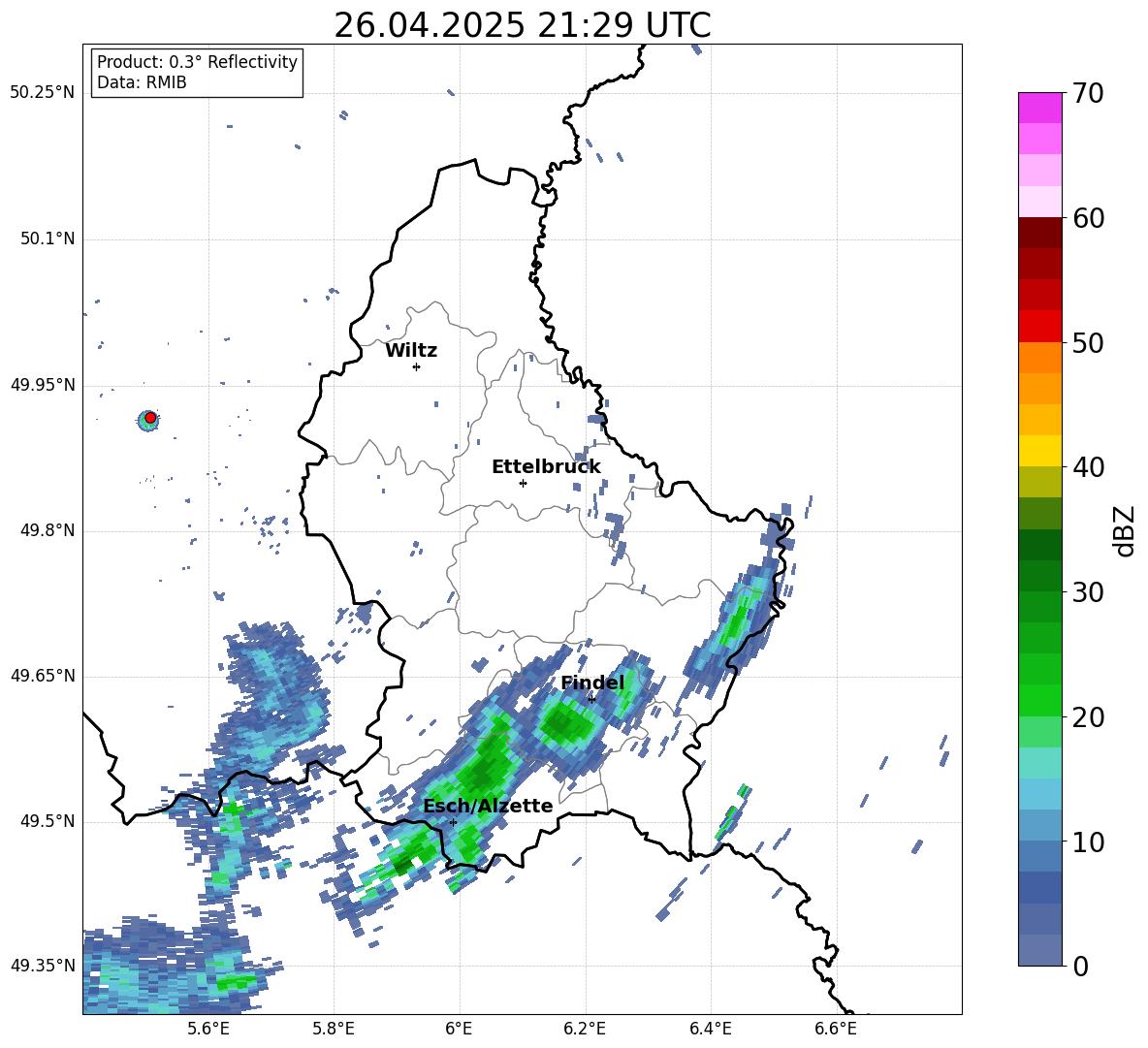Screen dimensions: 1148x1048
Task: Click the colorbar value 20
Action: pyautogui.click(x=1088, y=716)
